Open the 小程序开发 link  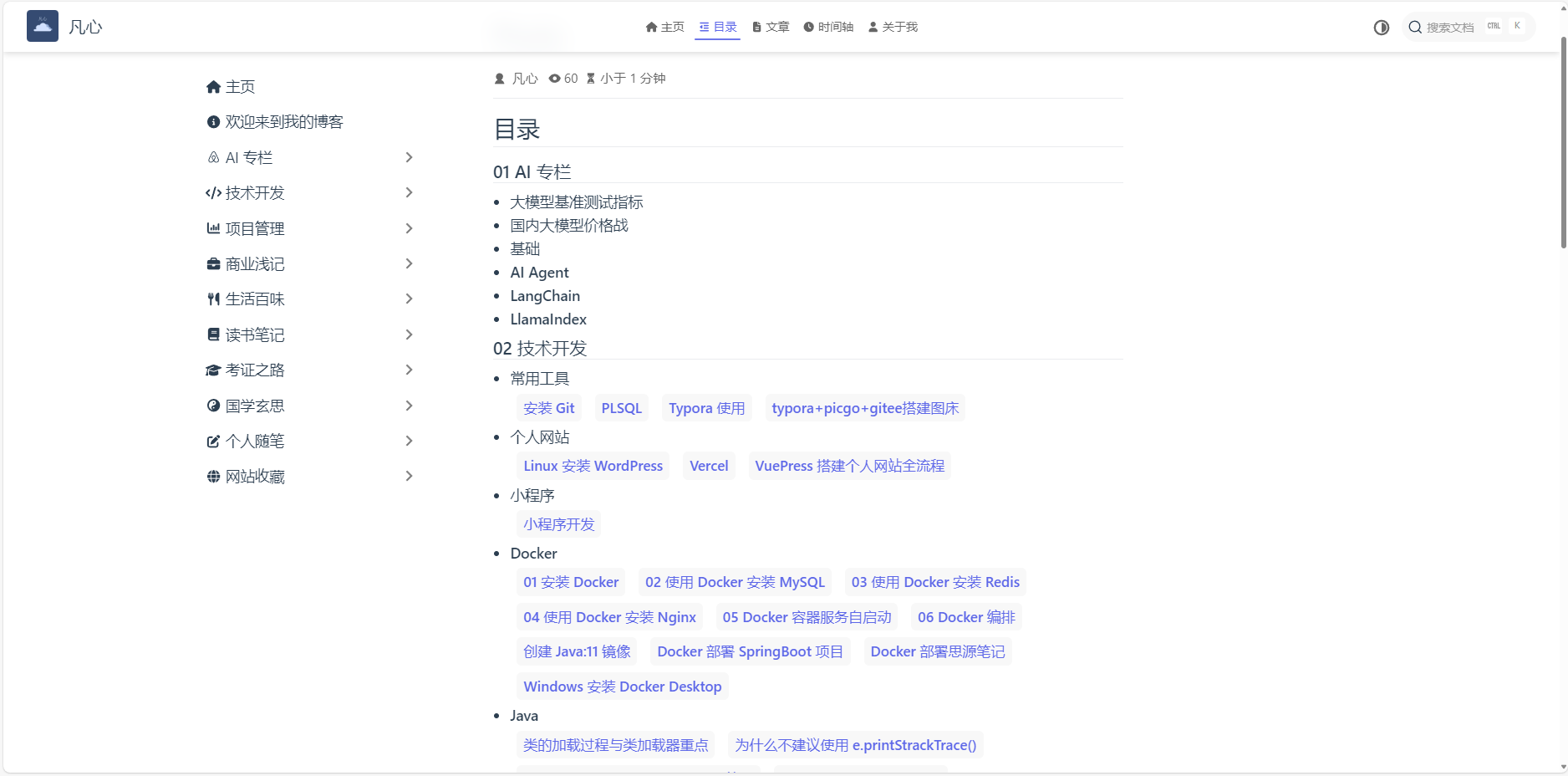pos(559,524)
